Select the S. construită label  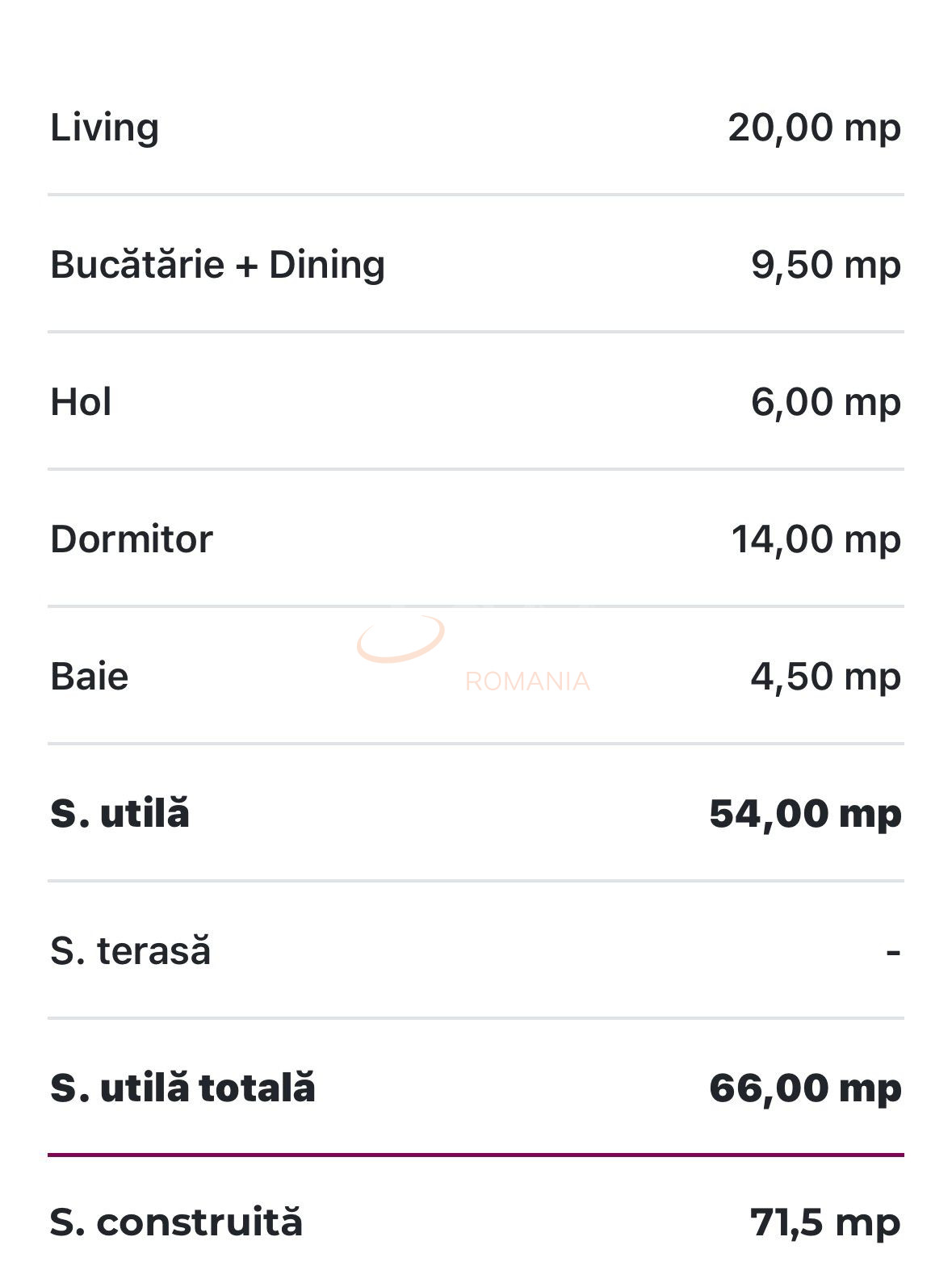176,1222
